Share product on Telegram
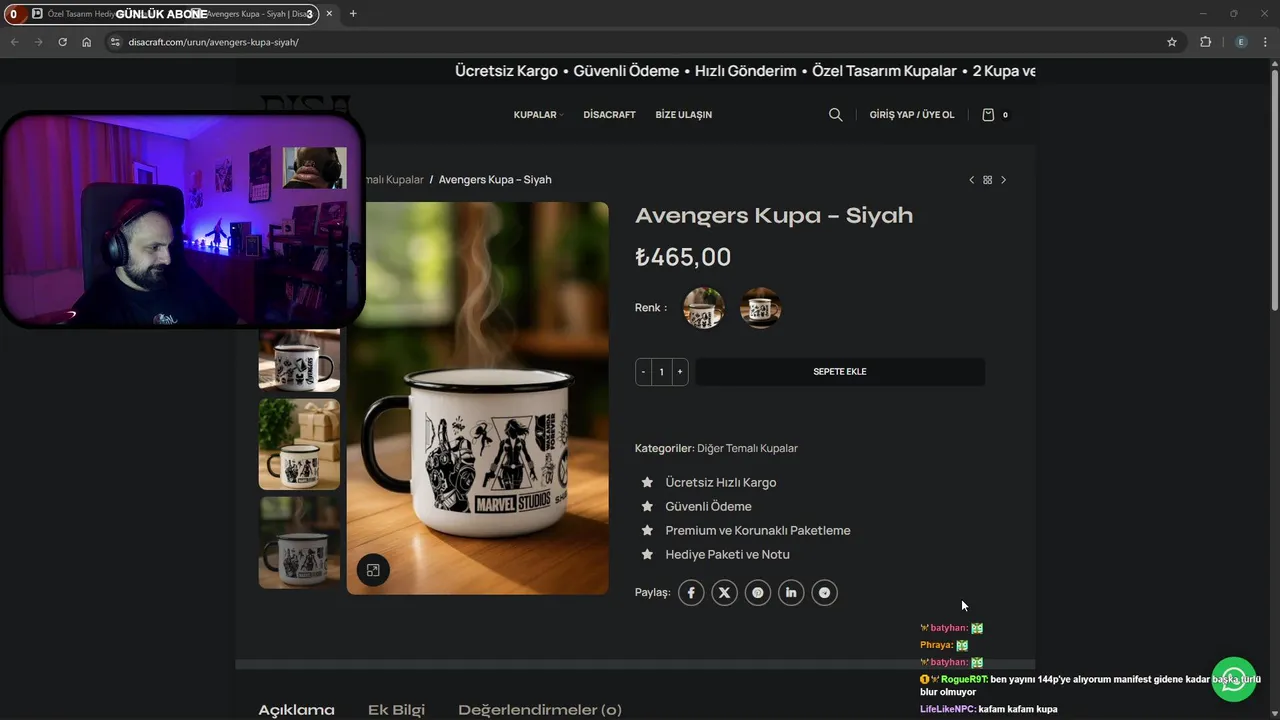 (x=824, y=593)
